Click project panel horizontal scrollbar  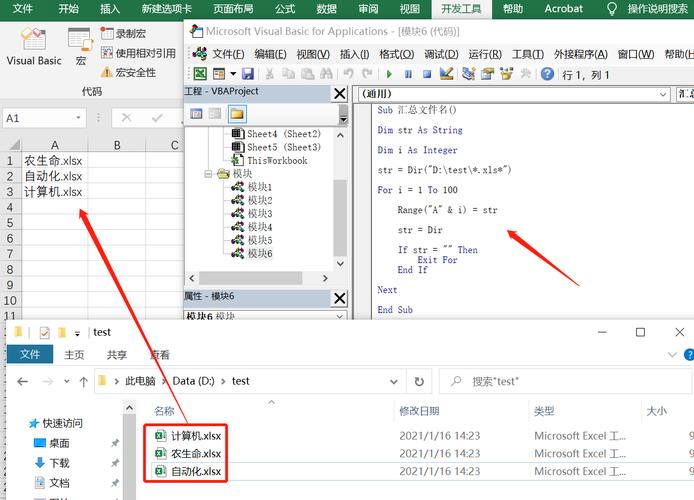tap(251, 278)
